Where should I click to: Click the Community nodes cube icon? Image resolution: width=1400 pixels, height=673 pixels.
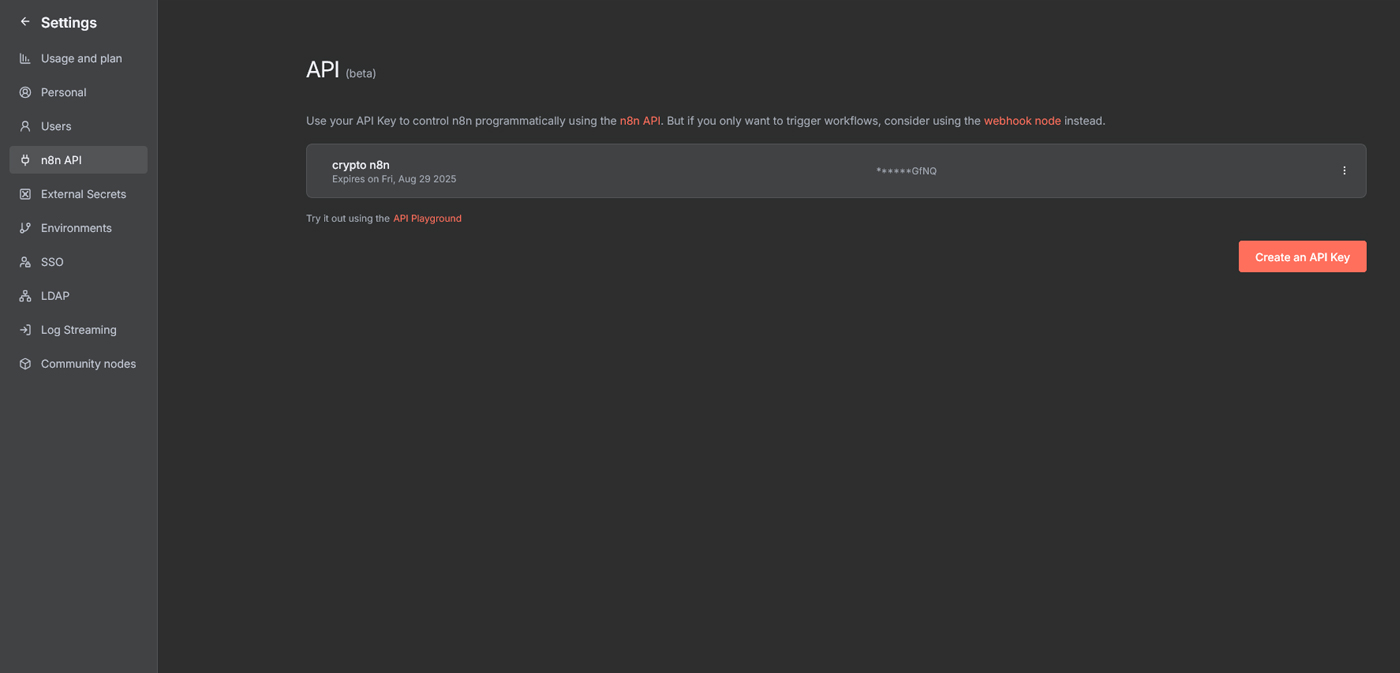[25, 365]
